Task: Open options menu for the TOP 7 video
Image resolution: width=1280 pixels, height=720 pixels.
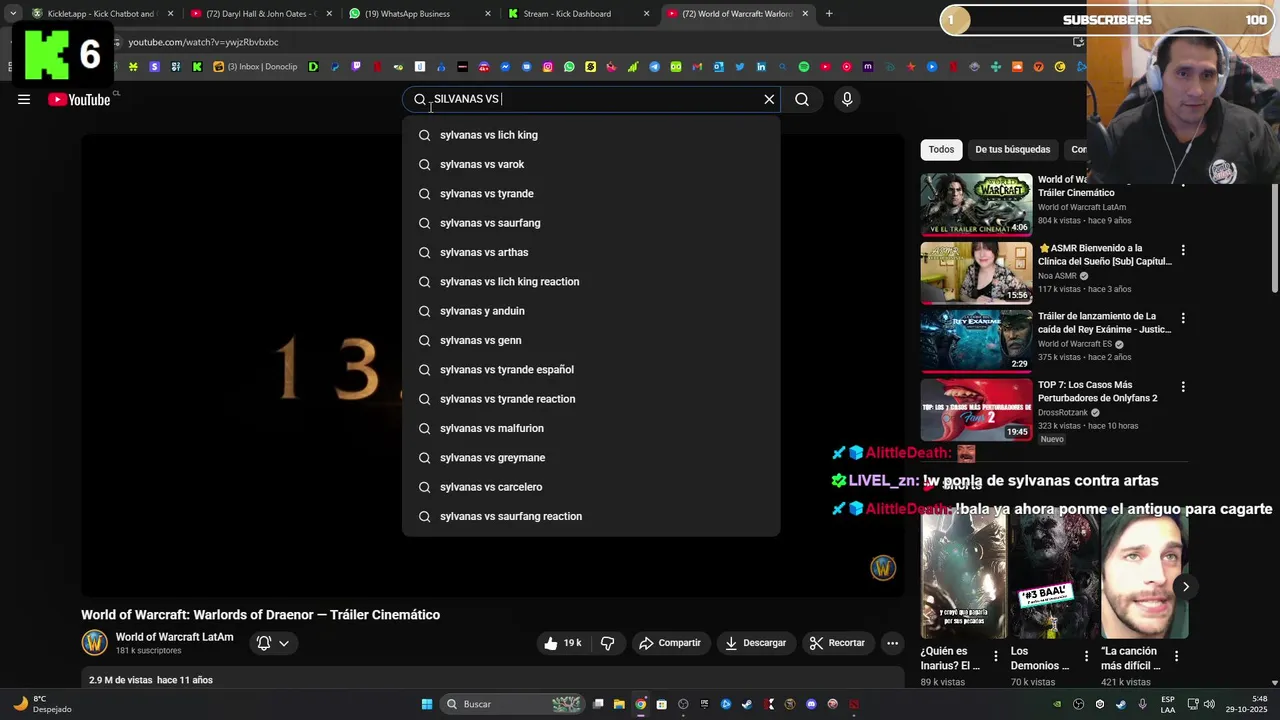Action: [1183, 387]
